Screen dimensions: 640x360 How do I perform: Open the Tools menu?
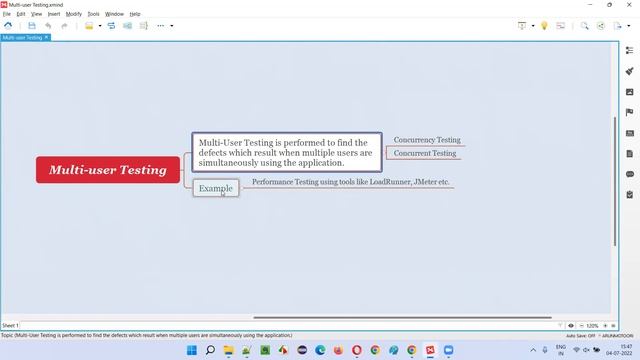point(93,14)
